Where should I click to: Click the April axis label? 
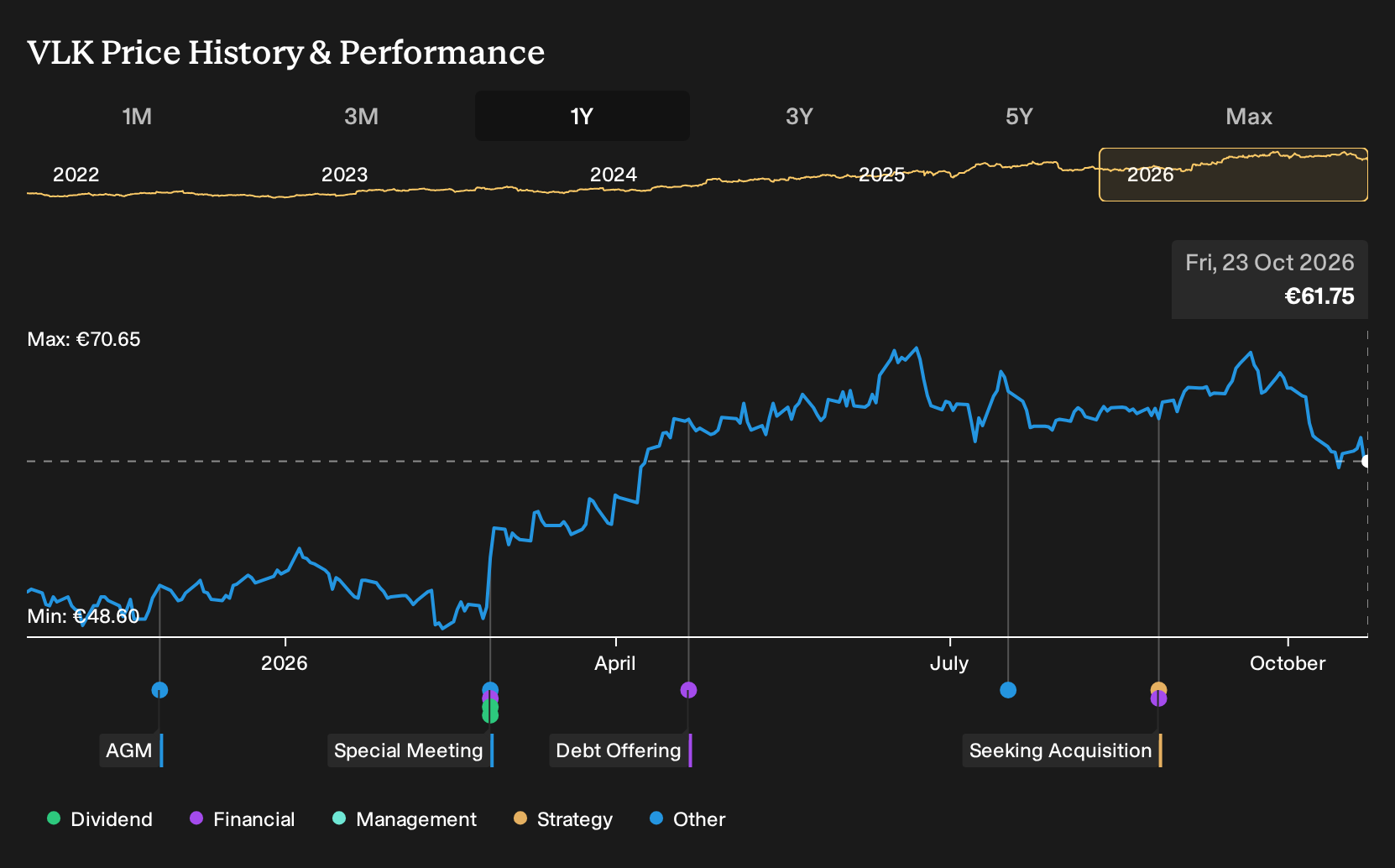pyautogui.click(x=615, y=663)
